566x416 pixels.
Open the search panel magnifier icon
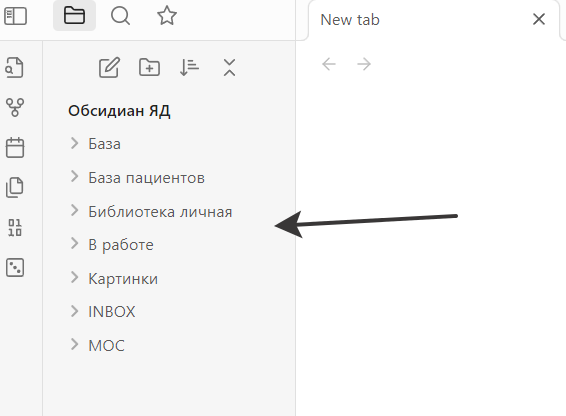point(120,16)
